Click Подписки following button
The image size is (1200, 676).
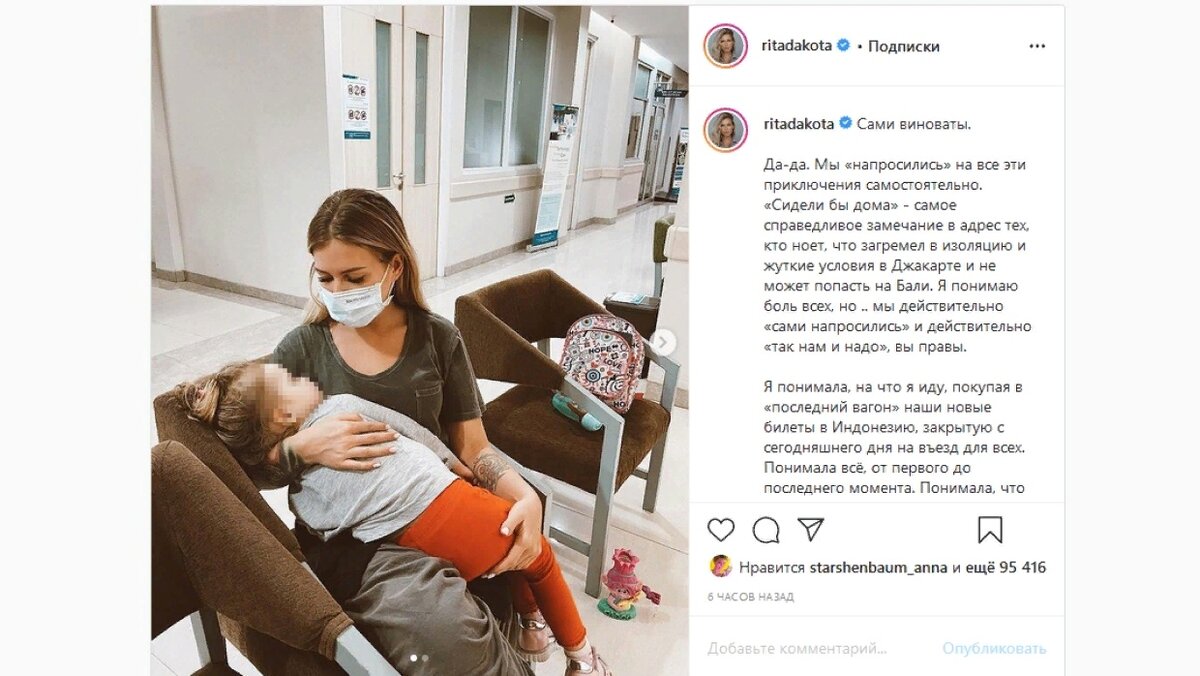click(x=903, y=46)
